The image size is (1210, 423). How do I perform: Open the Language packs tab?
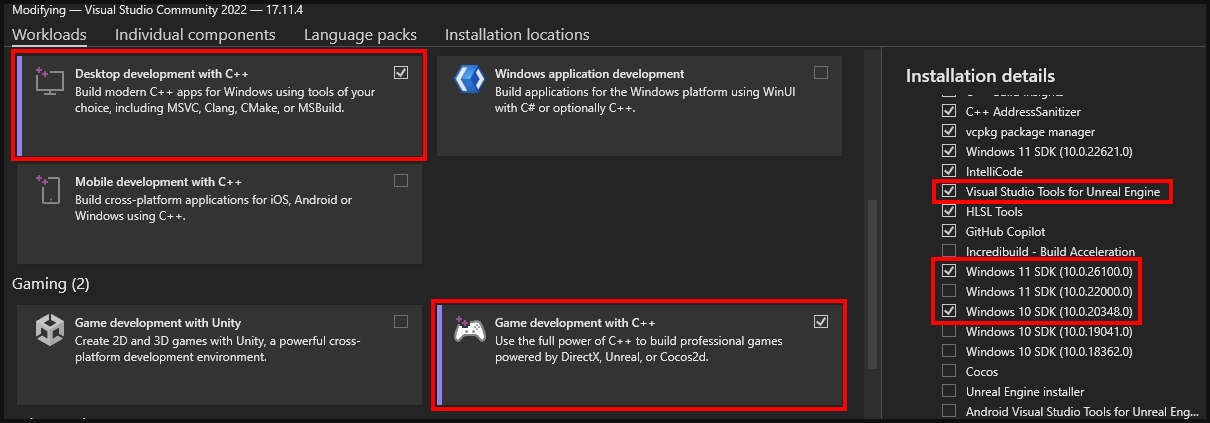pos(360,35)
